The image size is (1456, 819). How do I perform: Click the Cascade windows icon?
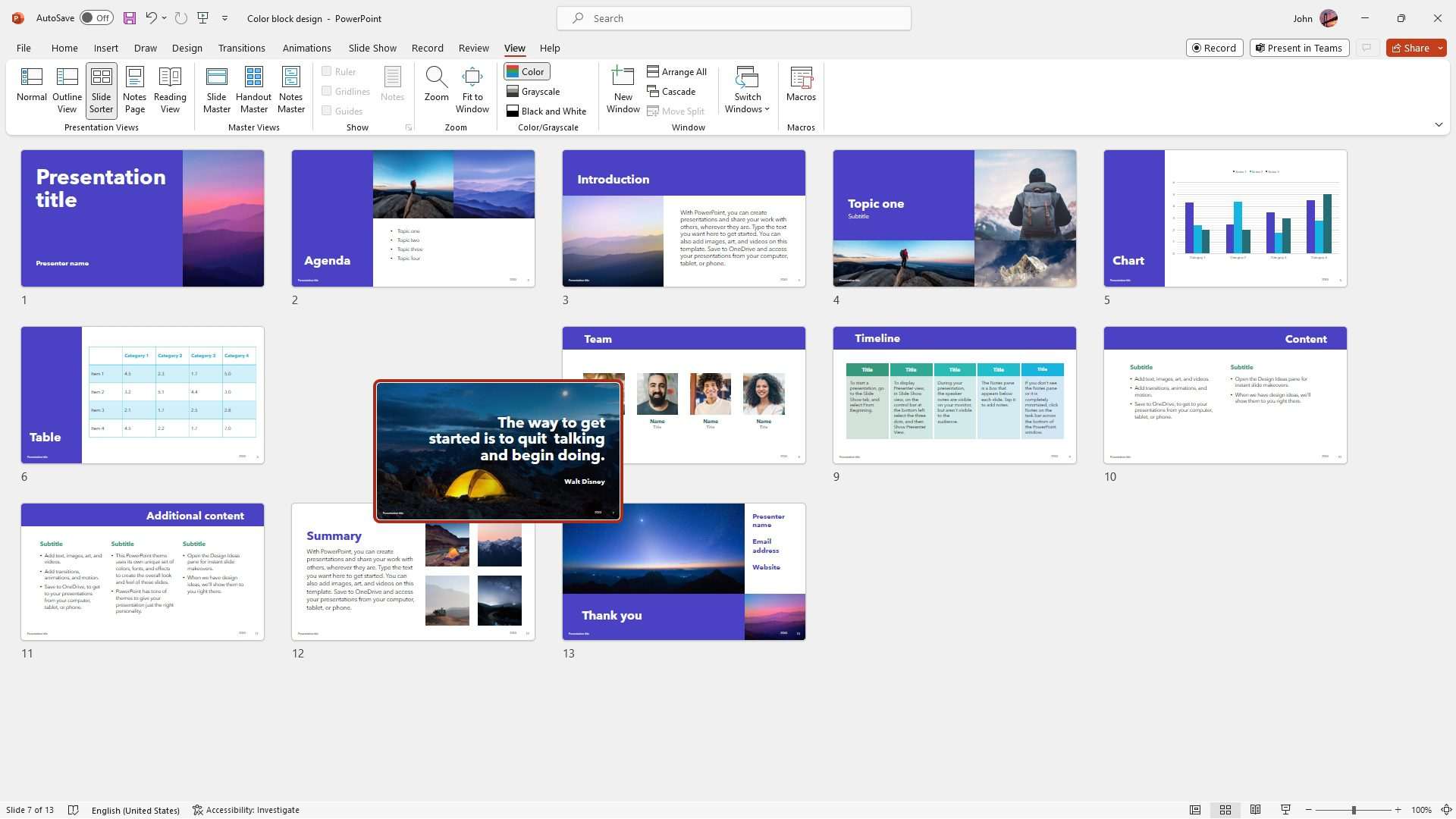coord(673,91)
